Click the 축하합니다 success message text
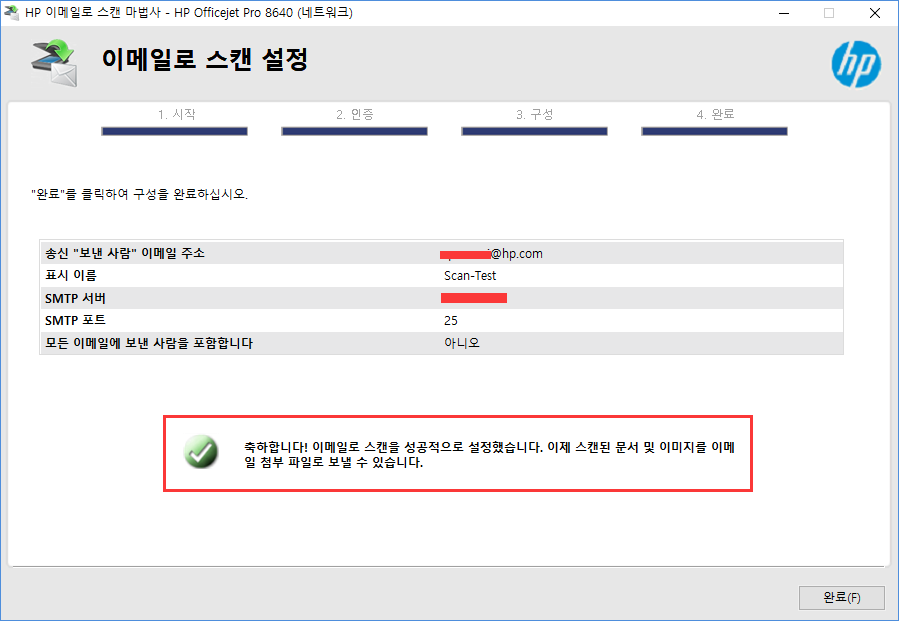 pos(490,454)
